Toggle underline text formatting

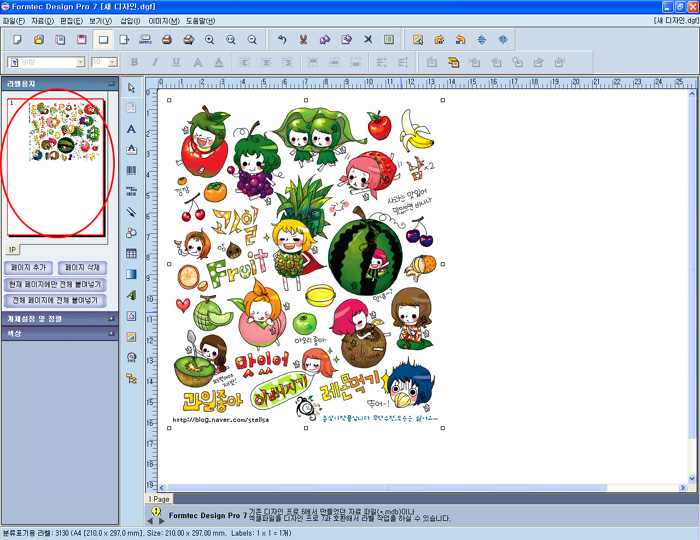tap(176, 62)
